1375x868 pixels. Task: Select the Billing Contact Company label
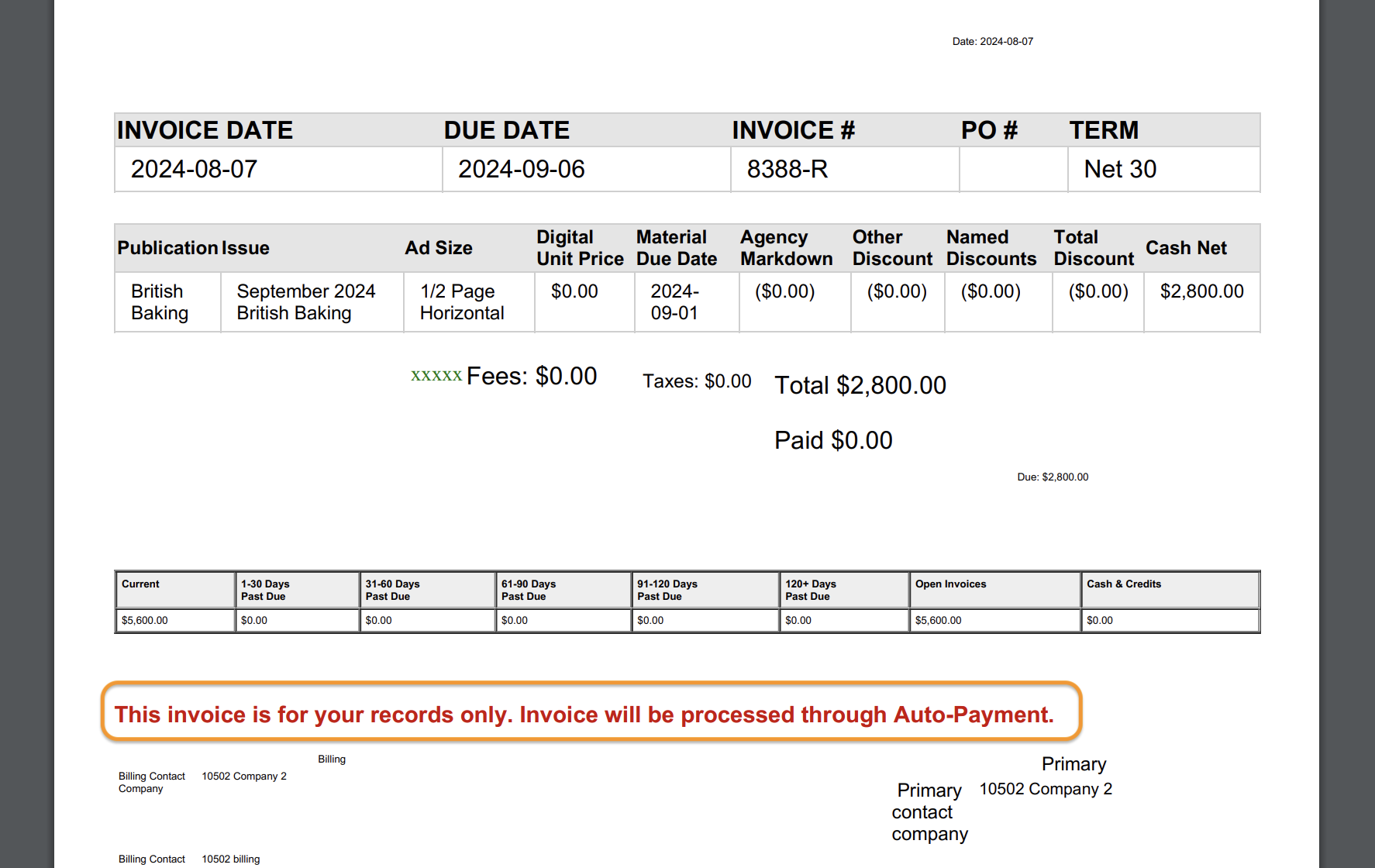point(151,782)
